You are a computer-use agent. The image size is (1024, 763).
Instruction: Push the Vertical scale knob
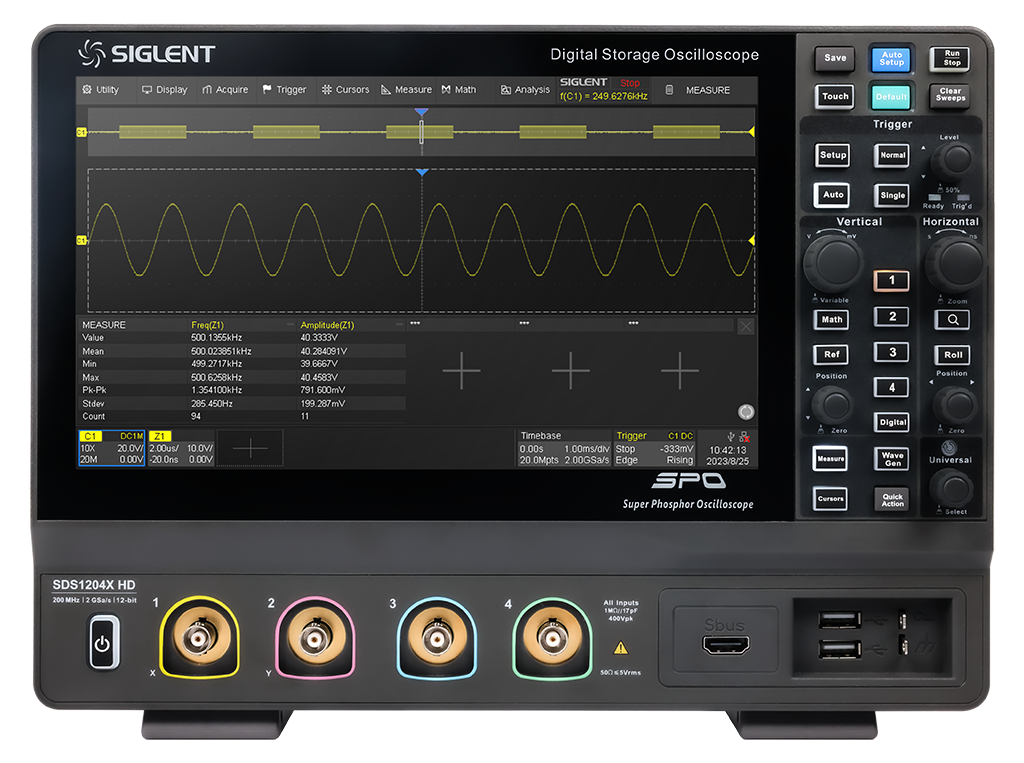833,263
